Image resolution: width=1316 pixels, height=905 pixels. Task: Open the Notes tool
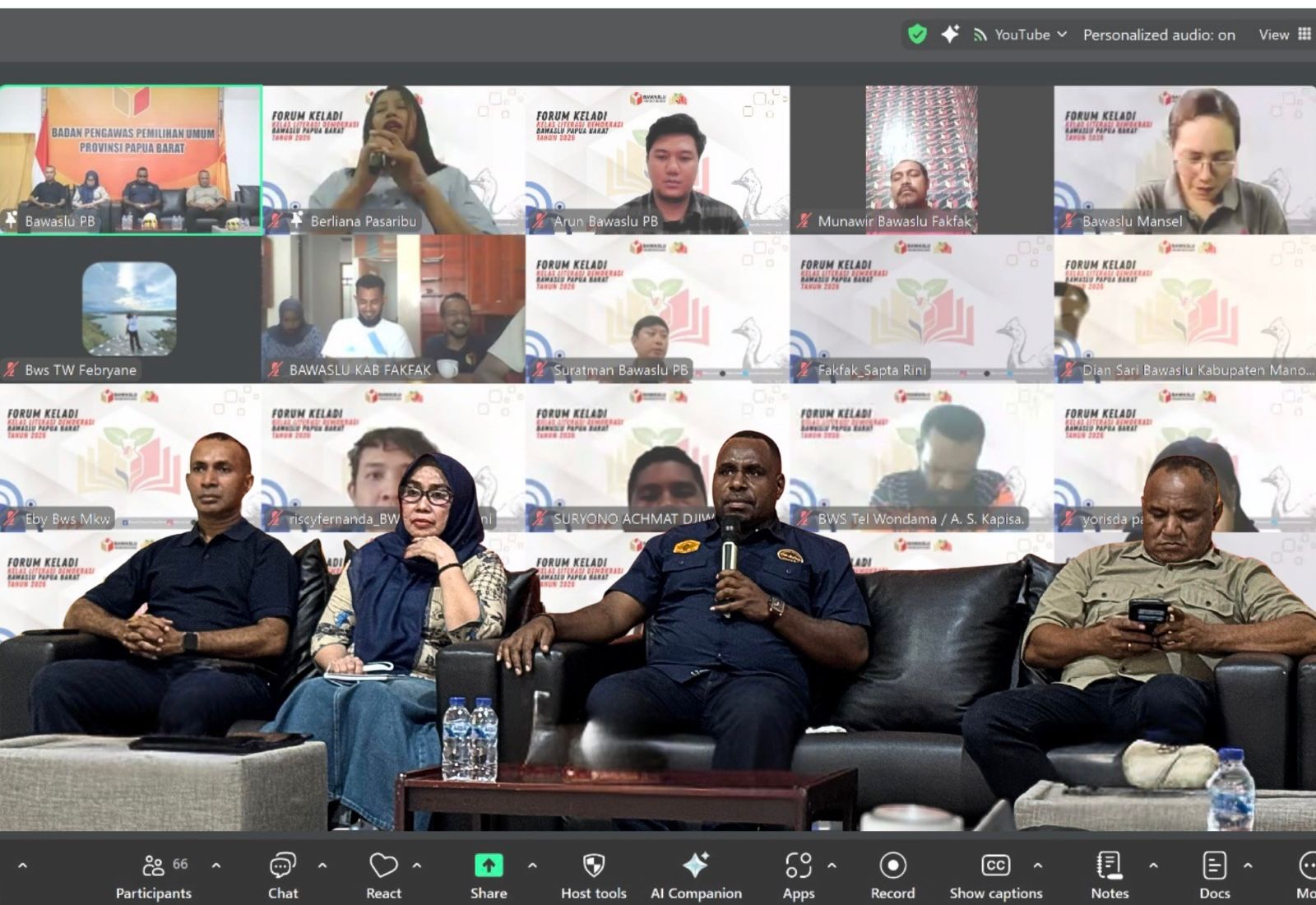tap(1109, 875)
